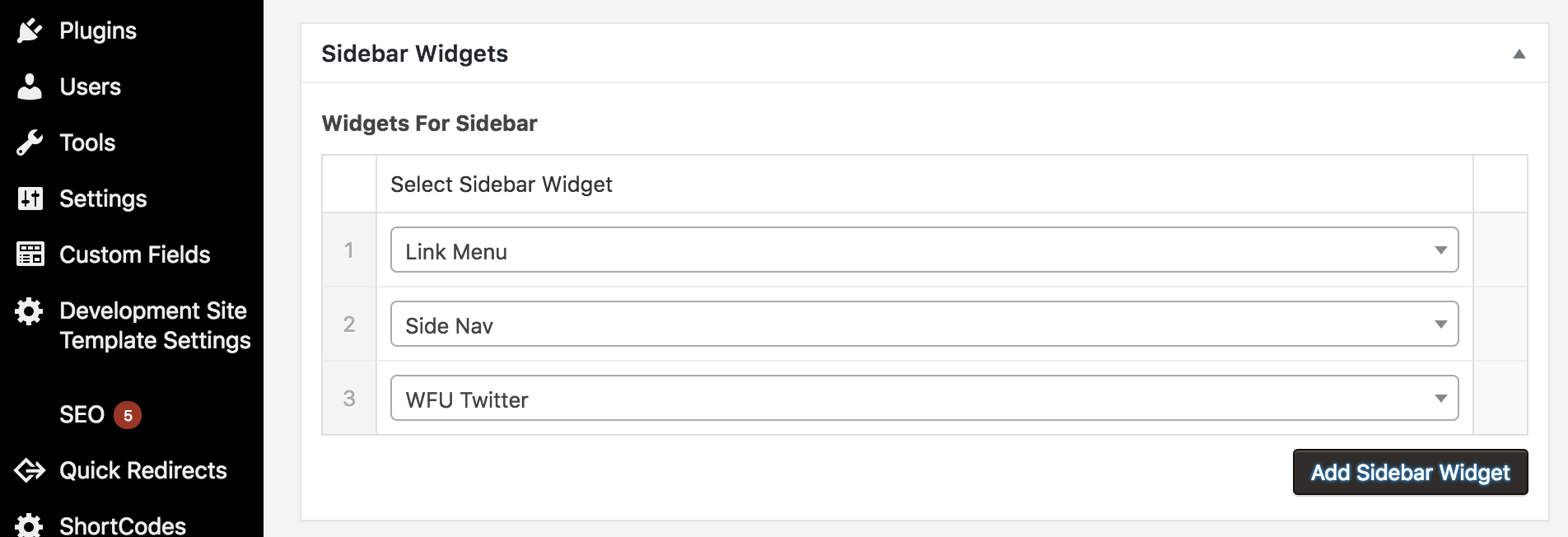Go to Custom Fields menu item
Viewport: 1568px width, 537px height.
coord(135,254)
